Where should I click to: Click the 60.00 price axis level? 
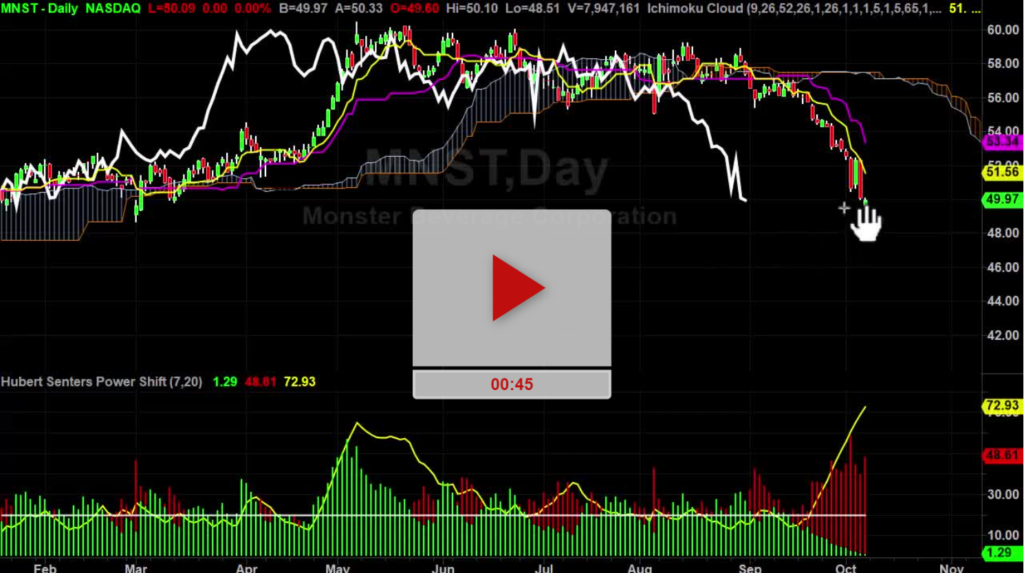[1000, 30]
